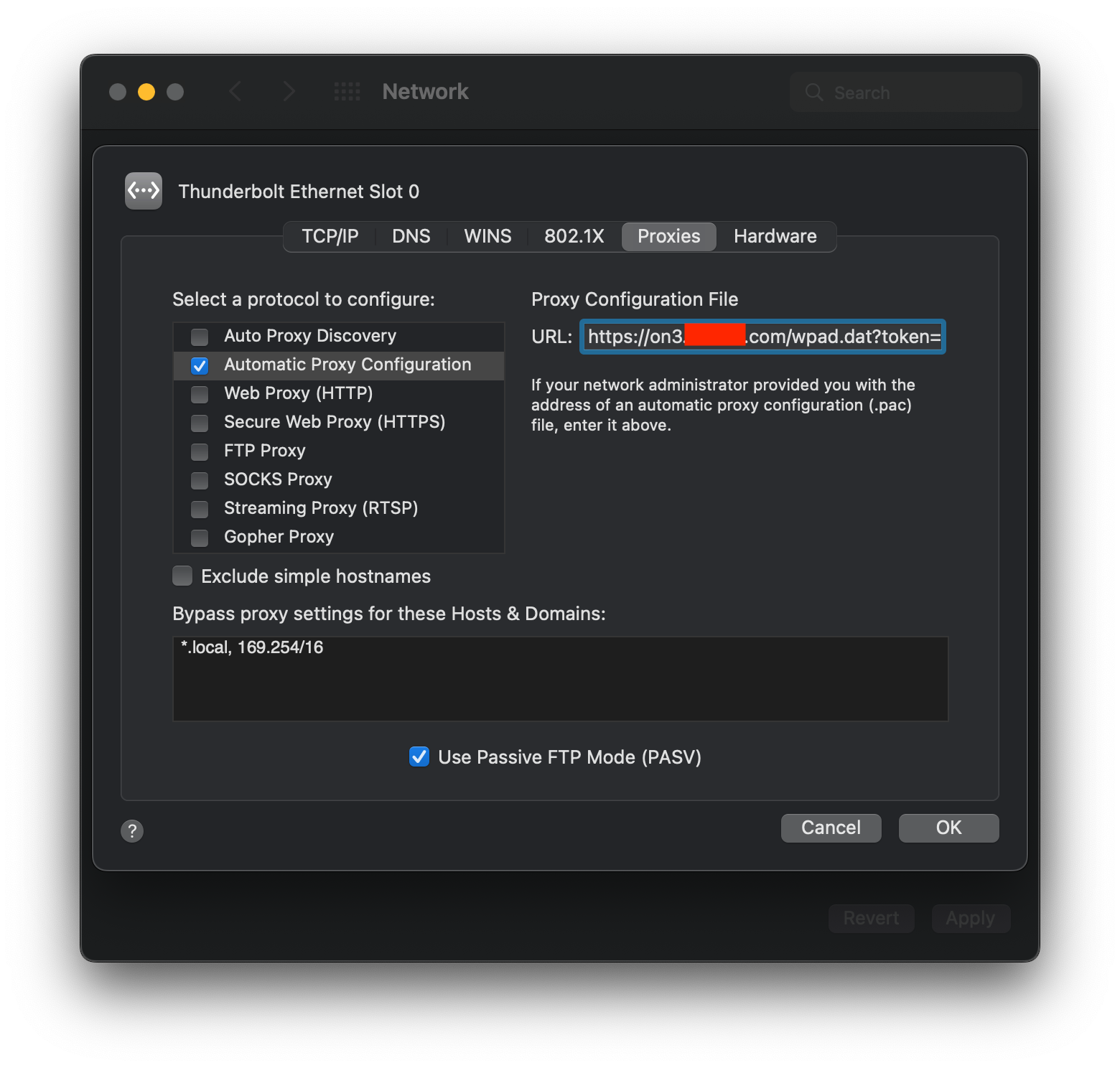Select the Gopher Proxy row label

click(279, 537)
